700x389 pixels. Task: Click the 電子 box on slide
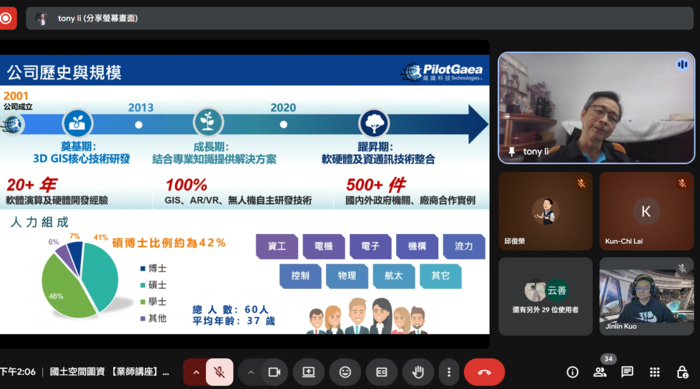[x=371, y=247]
